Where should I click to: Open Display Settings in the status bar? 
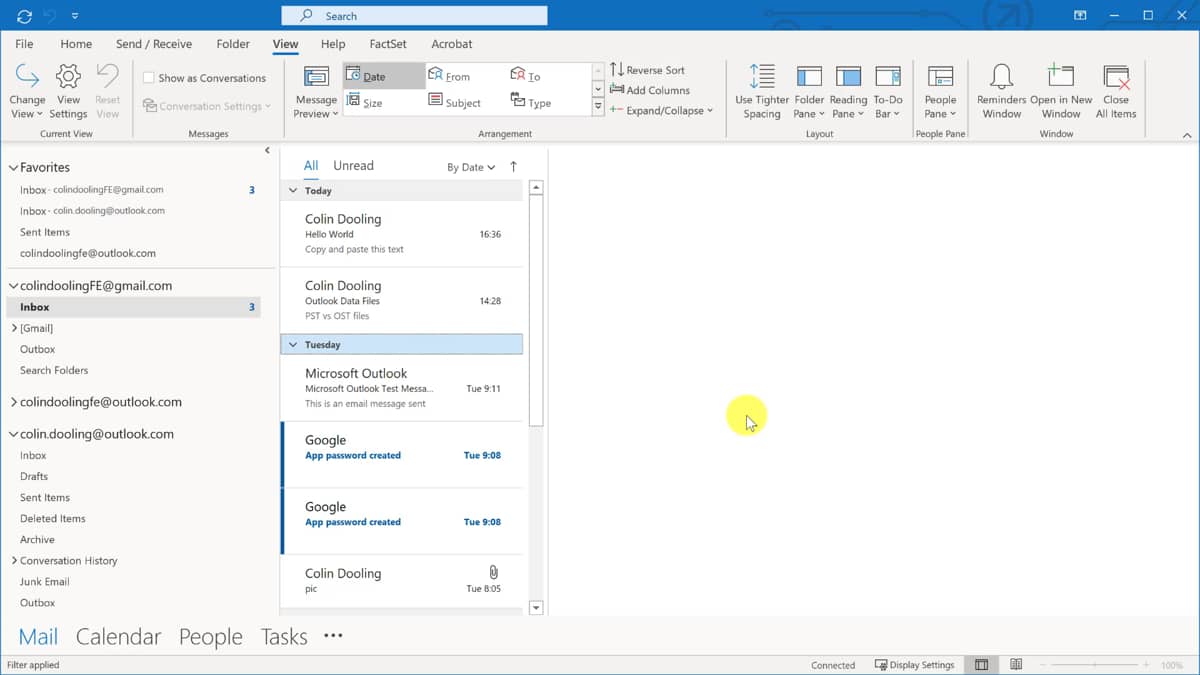pos(915,665)
